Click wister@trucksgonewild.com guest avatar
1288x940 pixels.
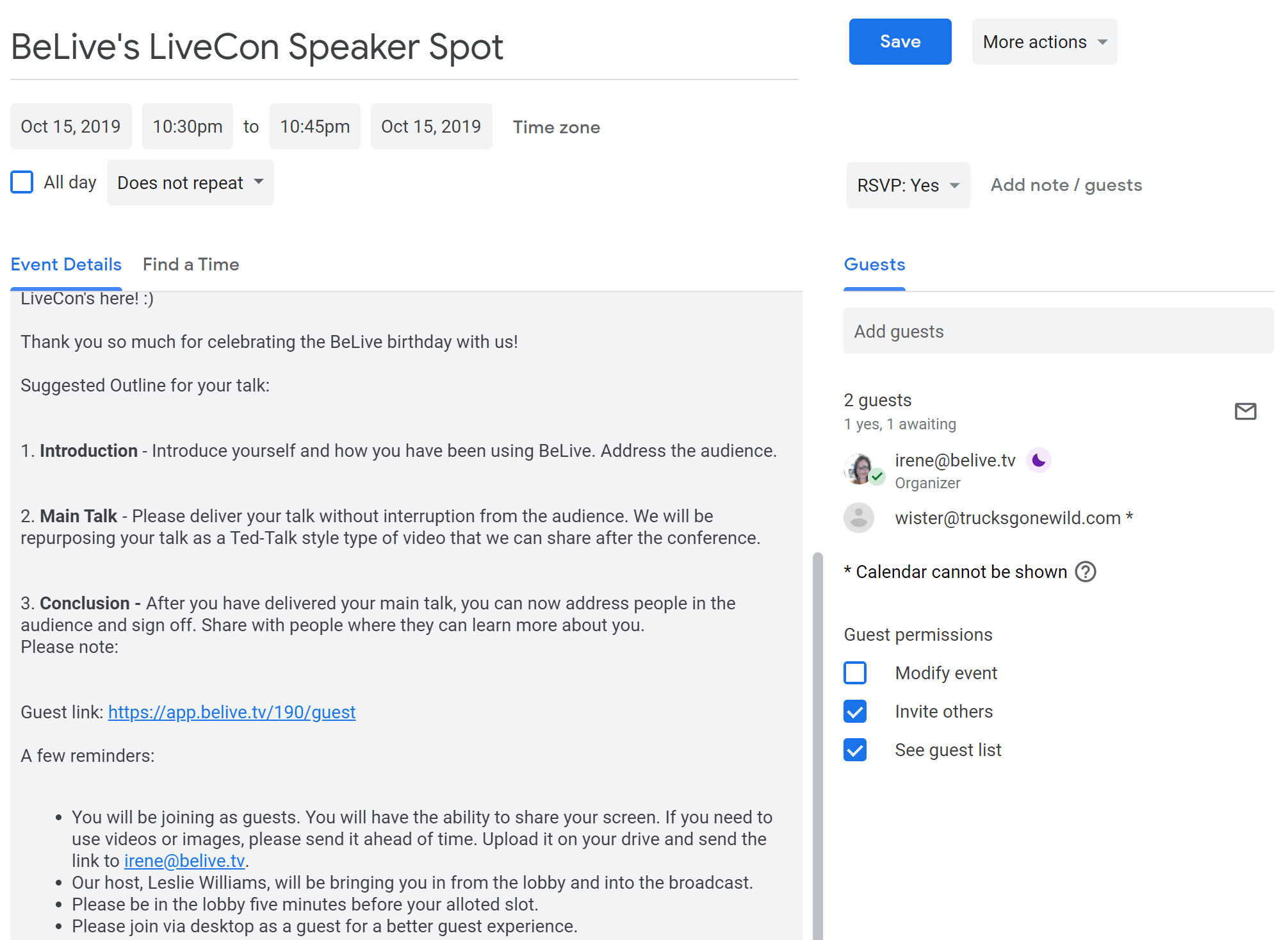click(859, 518)
